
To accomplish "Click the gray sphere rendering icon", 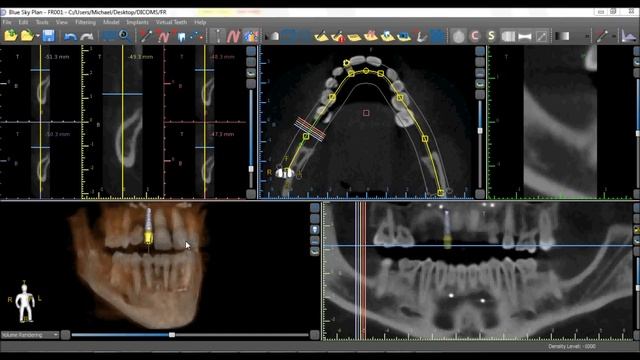I will pyautogui.click(x=458, y=36).
